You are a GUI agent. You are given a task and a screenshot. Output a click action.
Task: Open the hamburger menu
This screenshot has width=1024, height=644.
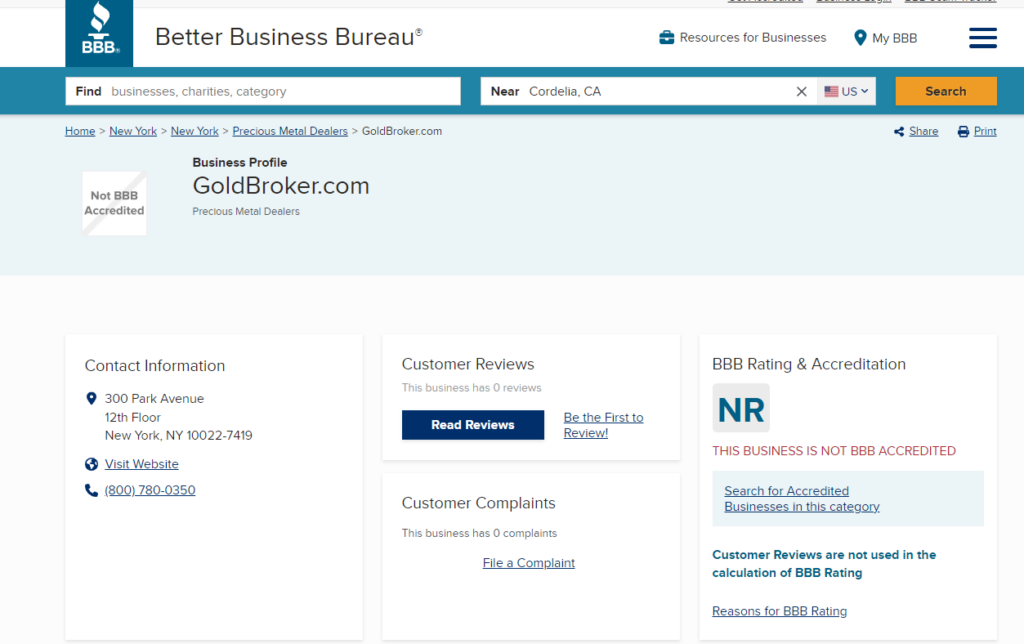(982, 38)
